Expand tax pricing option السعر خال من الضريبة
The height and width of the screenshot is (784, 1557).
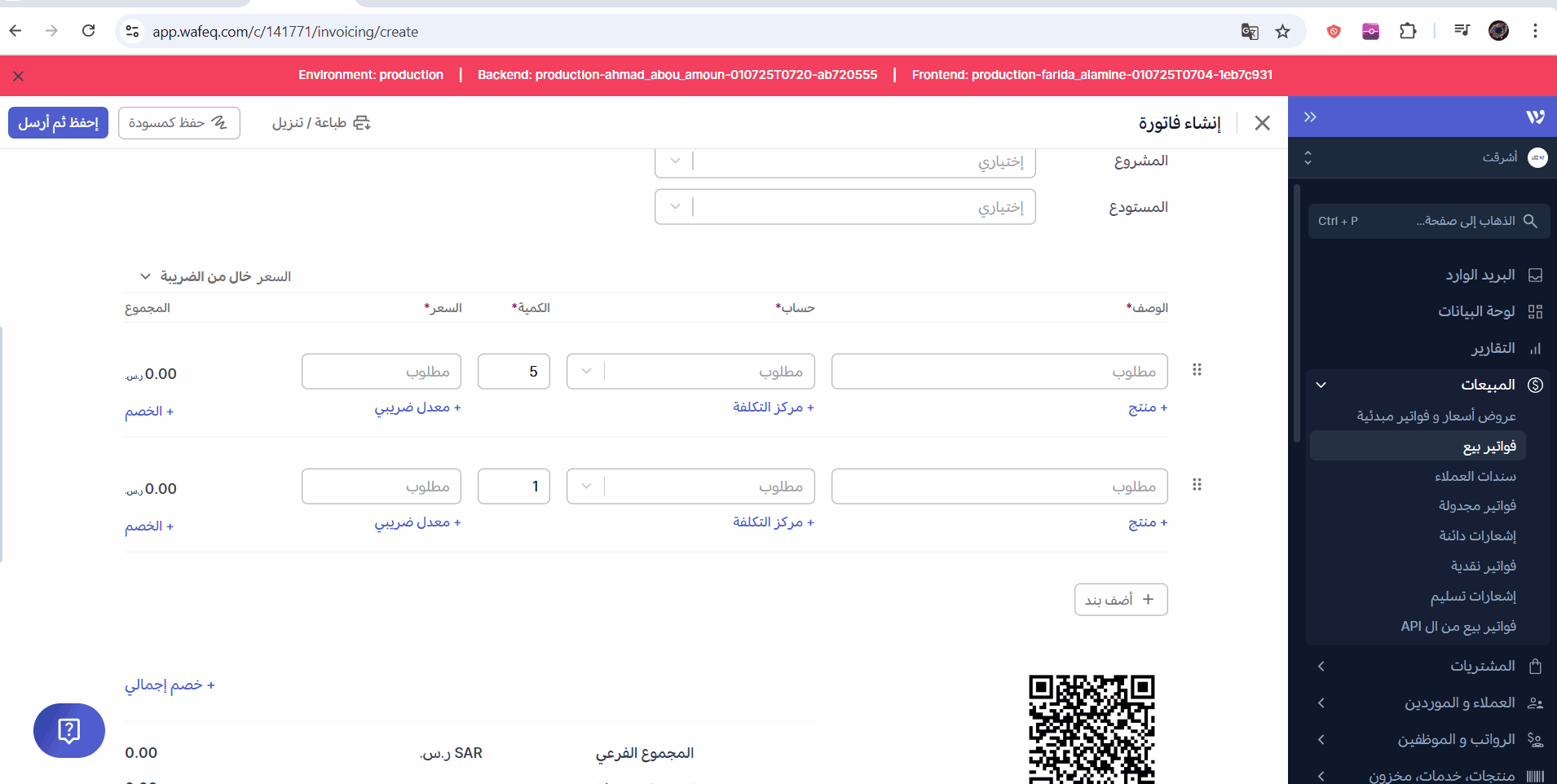pos(215,277)
